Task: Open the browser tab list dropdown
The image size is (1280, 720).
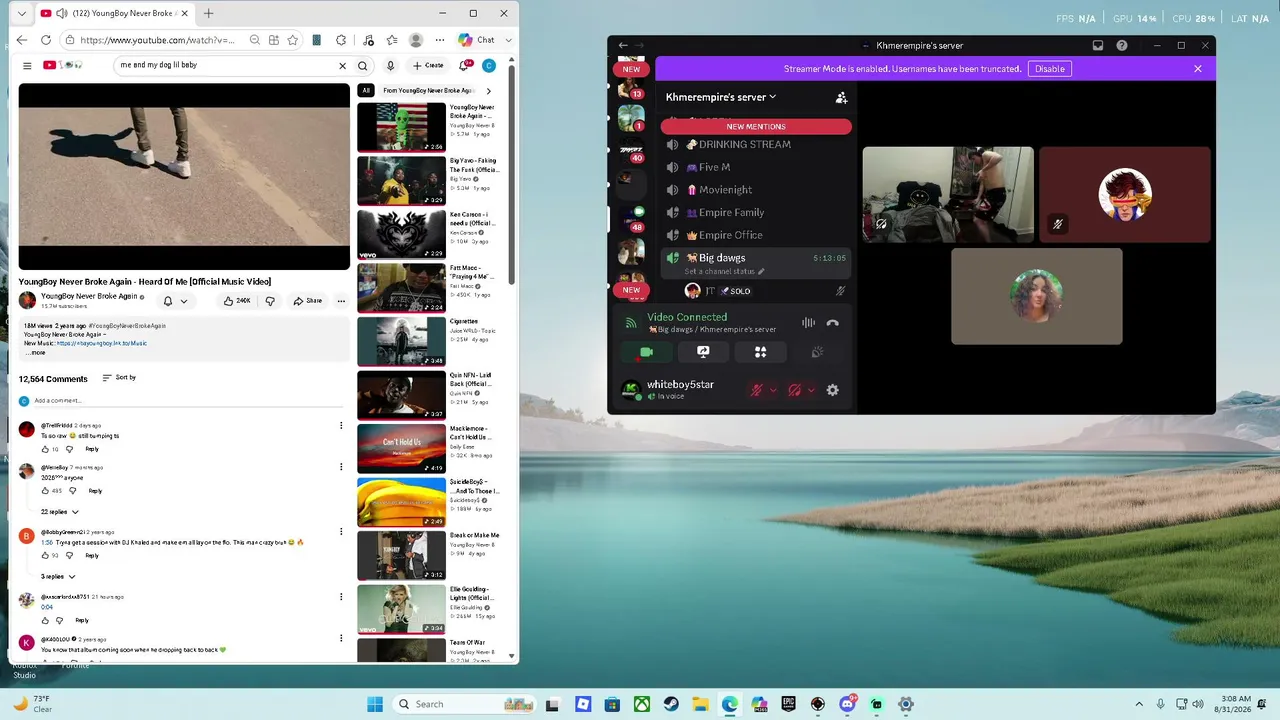Action: tap(21, 14)
